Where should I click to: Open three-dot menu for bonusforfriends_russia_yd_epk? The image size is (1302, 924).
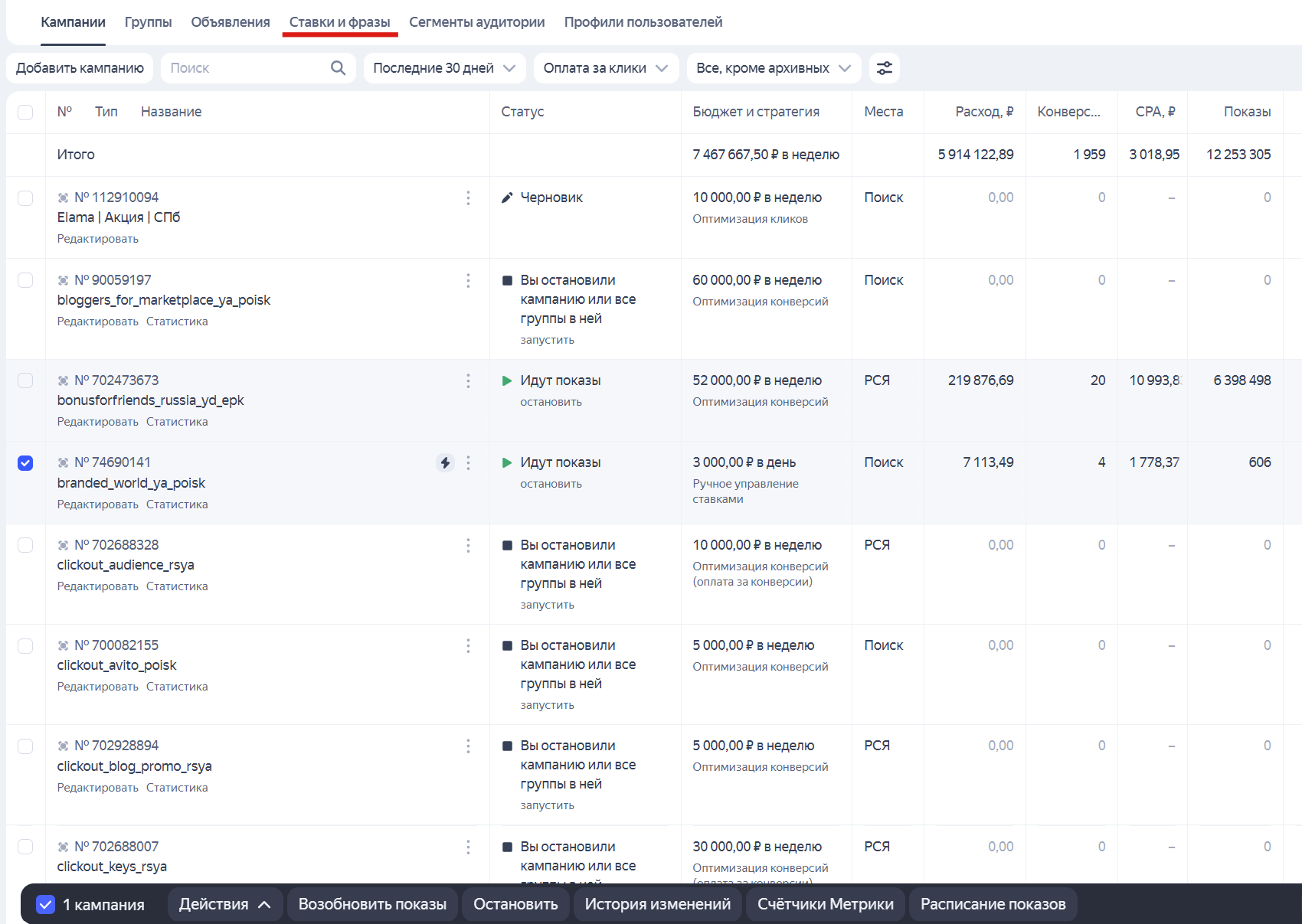pos(468,381)
